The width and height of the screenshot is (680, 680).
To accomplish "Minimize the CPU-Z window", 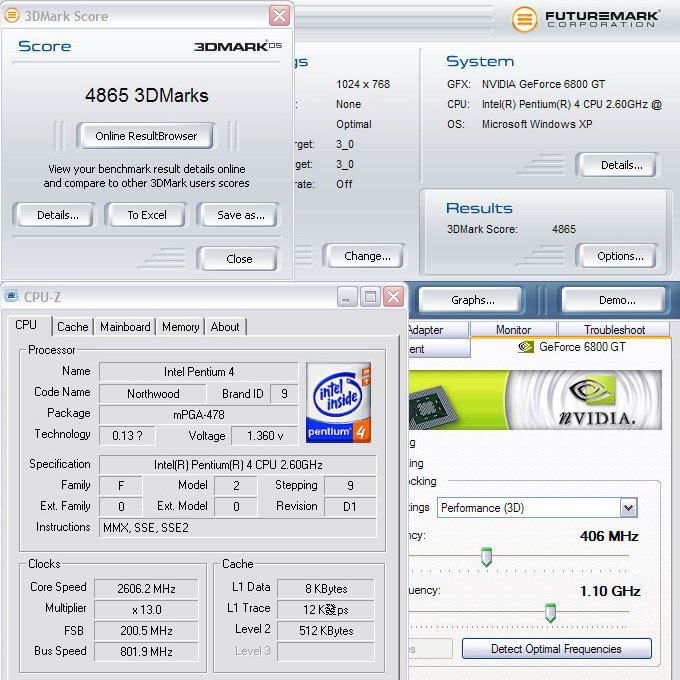I will point(347,297).
